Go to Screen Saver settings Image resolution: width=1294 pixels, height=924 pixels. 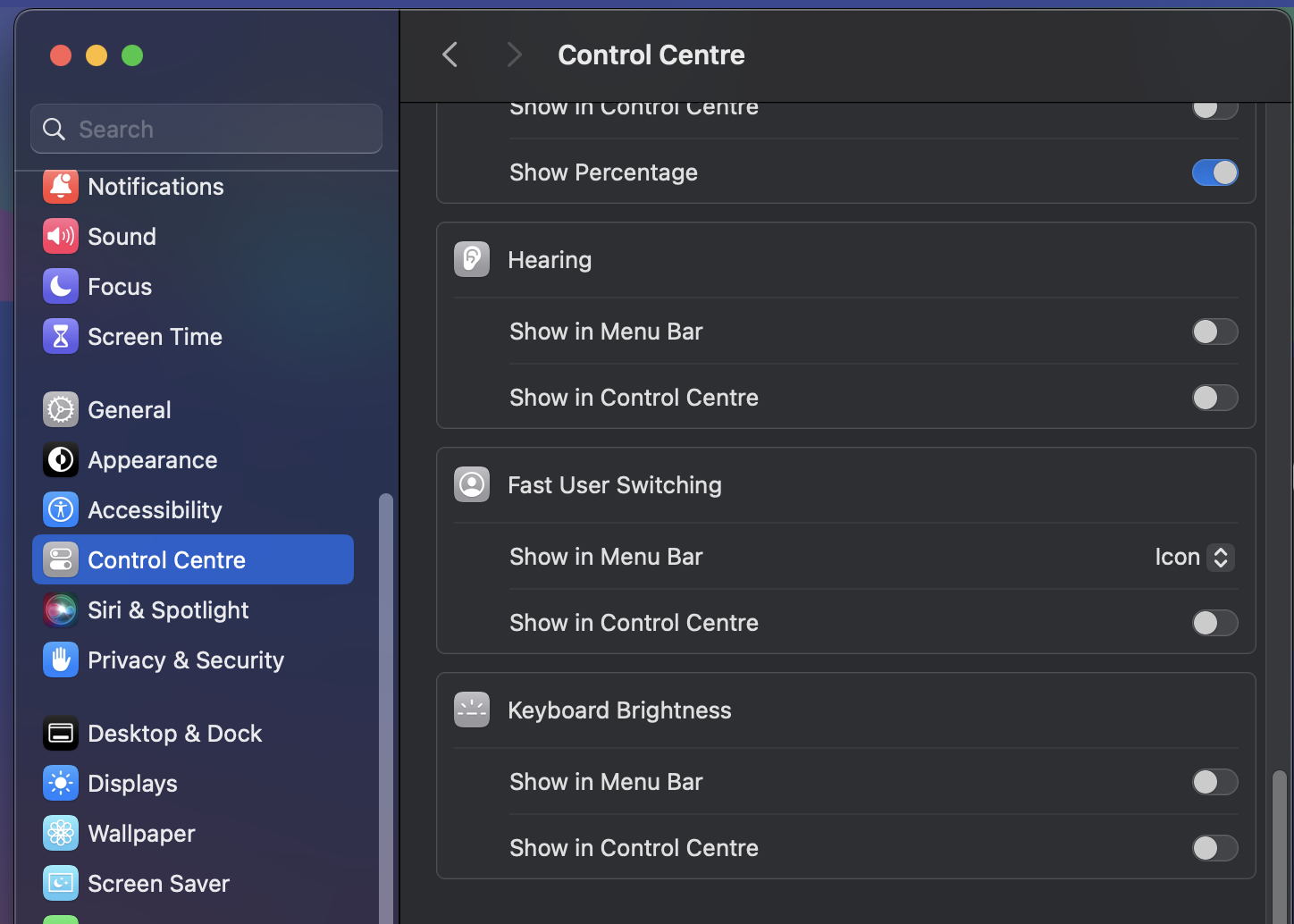point(193,884)
